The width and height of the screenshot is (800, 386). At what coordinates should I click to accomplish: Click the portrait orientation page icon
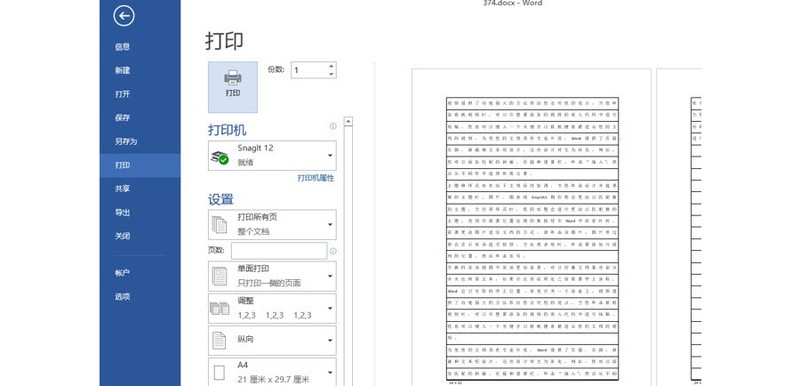219,341
